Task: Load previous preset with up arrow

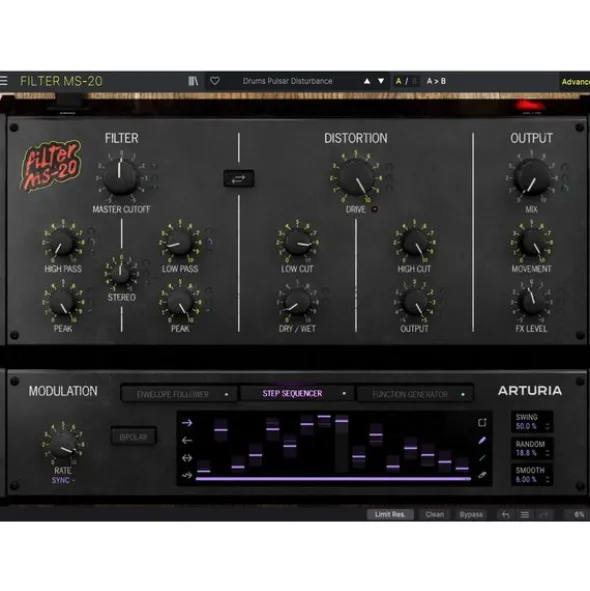Action: tap(366, 81)
